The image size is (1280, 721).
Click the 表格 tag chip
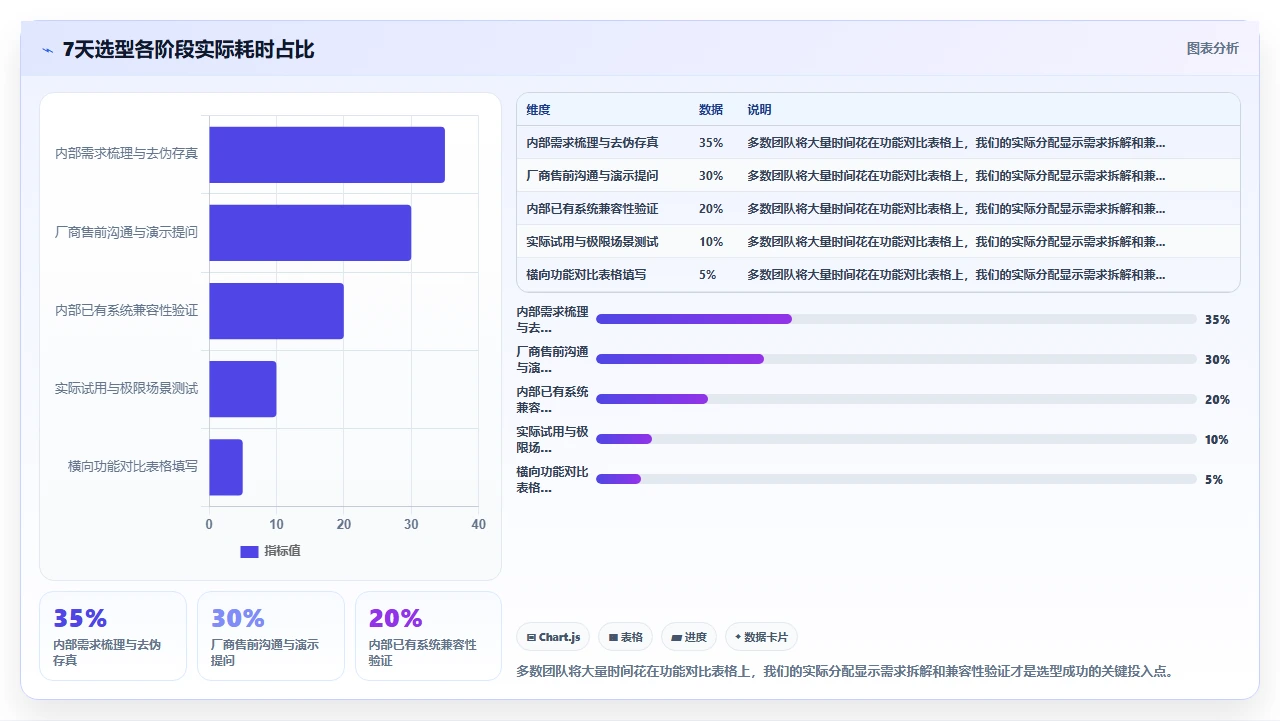(x=625, y=637)
